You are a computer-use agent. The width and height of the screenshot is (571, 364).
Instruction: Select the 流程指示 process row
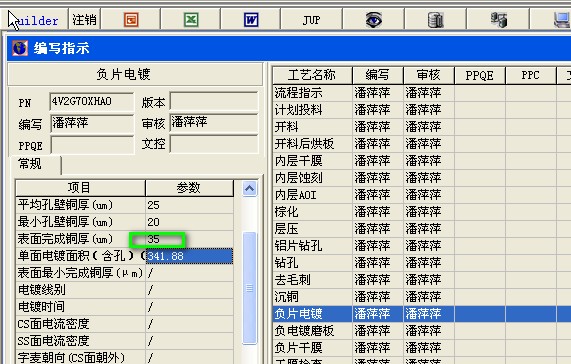(x=422, y=93)
